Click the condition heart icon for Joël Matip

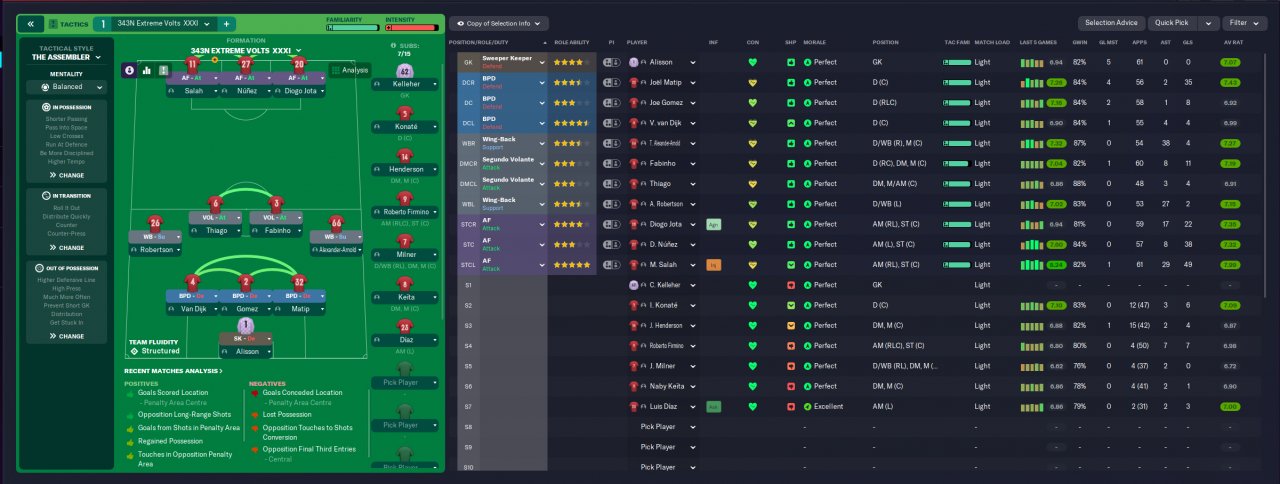(753, 82)
